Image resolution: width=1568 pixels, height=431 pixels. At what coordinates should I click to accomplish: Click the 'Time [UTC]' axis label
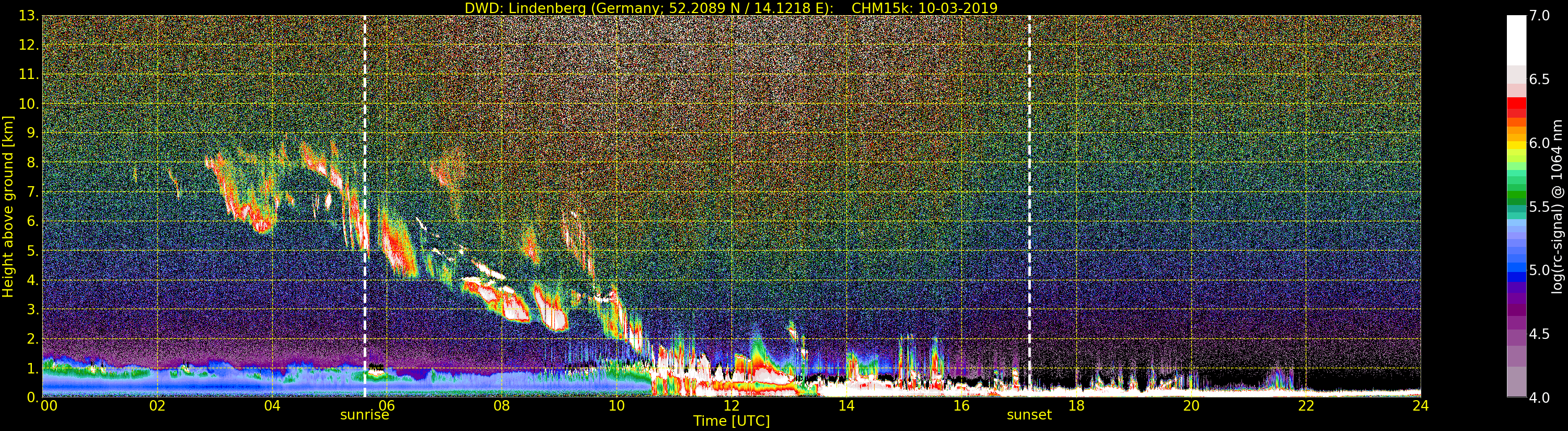click(731, 421)
